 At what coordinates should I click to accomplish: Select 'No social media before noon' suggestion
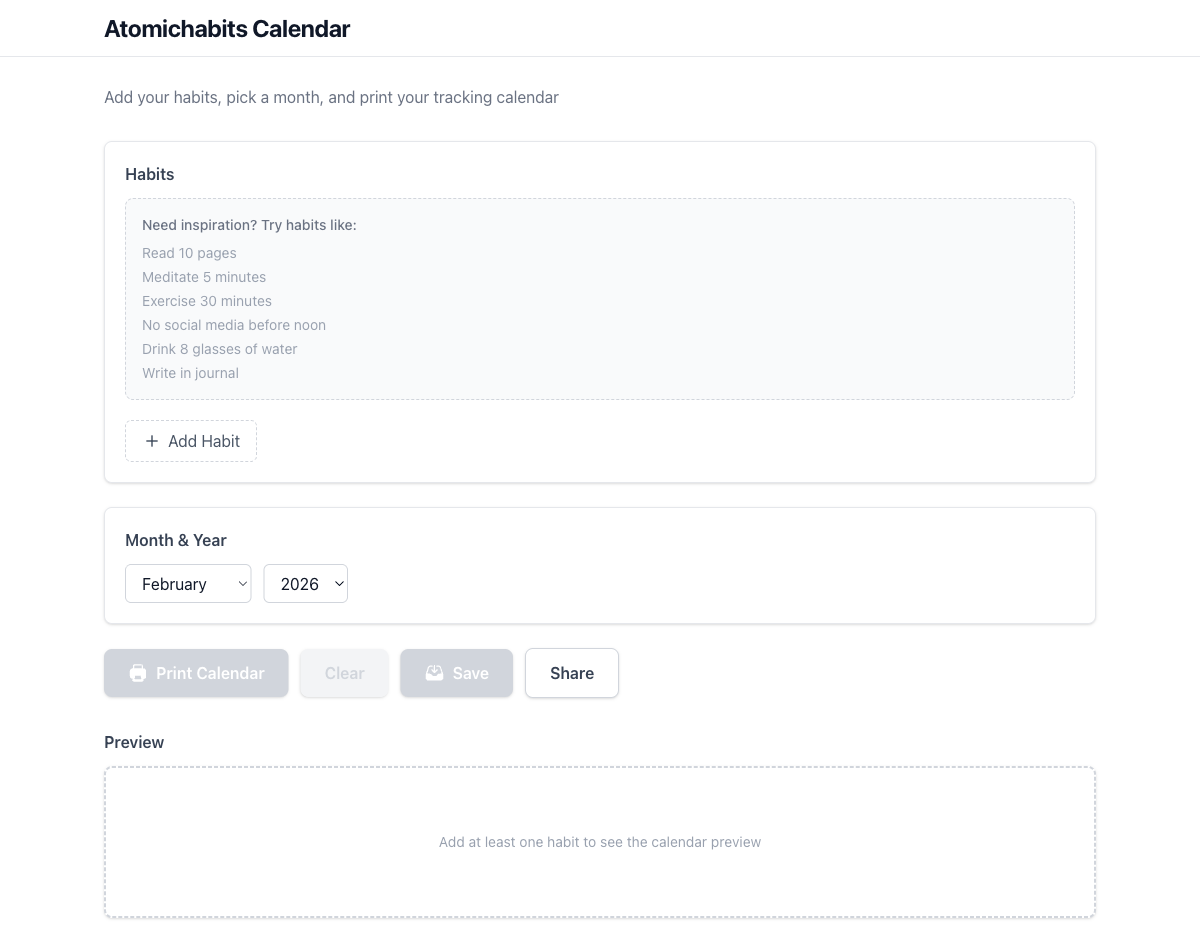233,325
